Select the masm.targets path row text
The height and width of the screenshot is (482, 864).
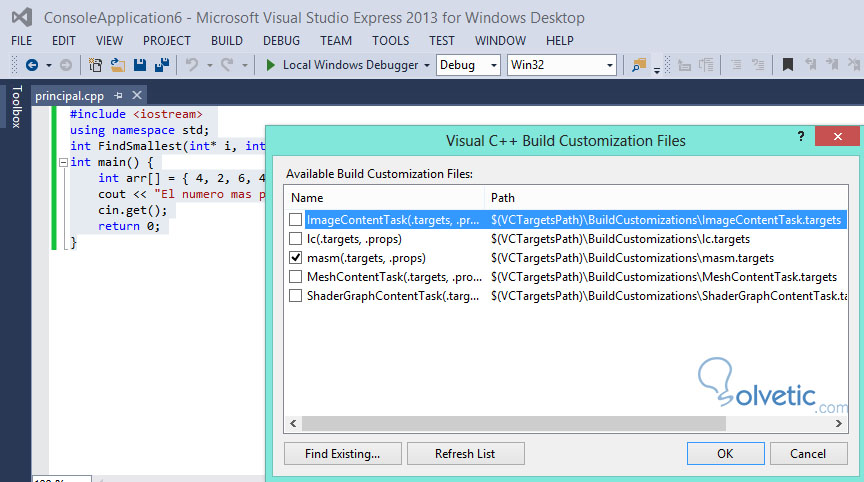point(633,258)
